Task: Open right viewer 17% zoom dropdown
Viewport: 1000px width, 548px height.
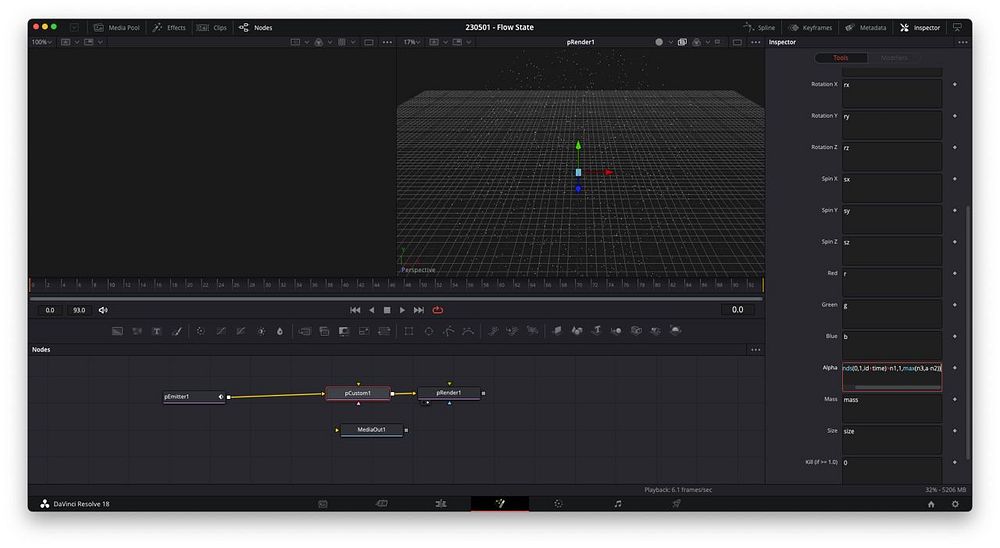Action: 410,42
